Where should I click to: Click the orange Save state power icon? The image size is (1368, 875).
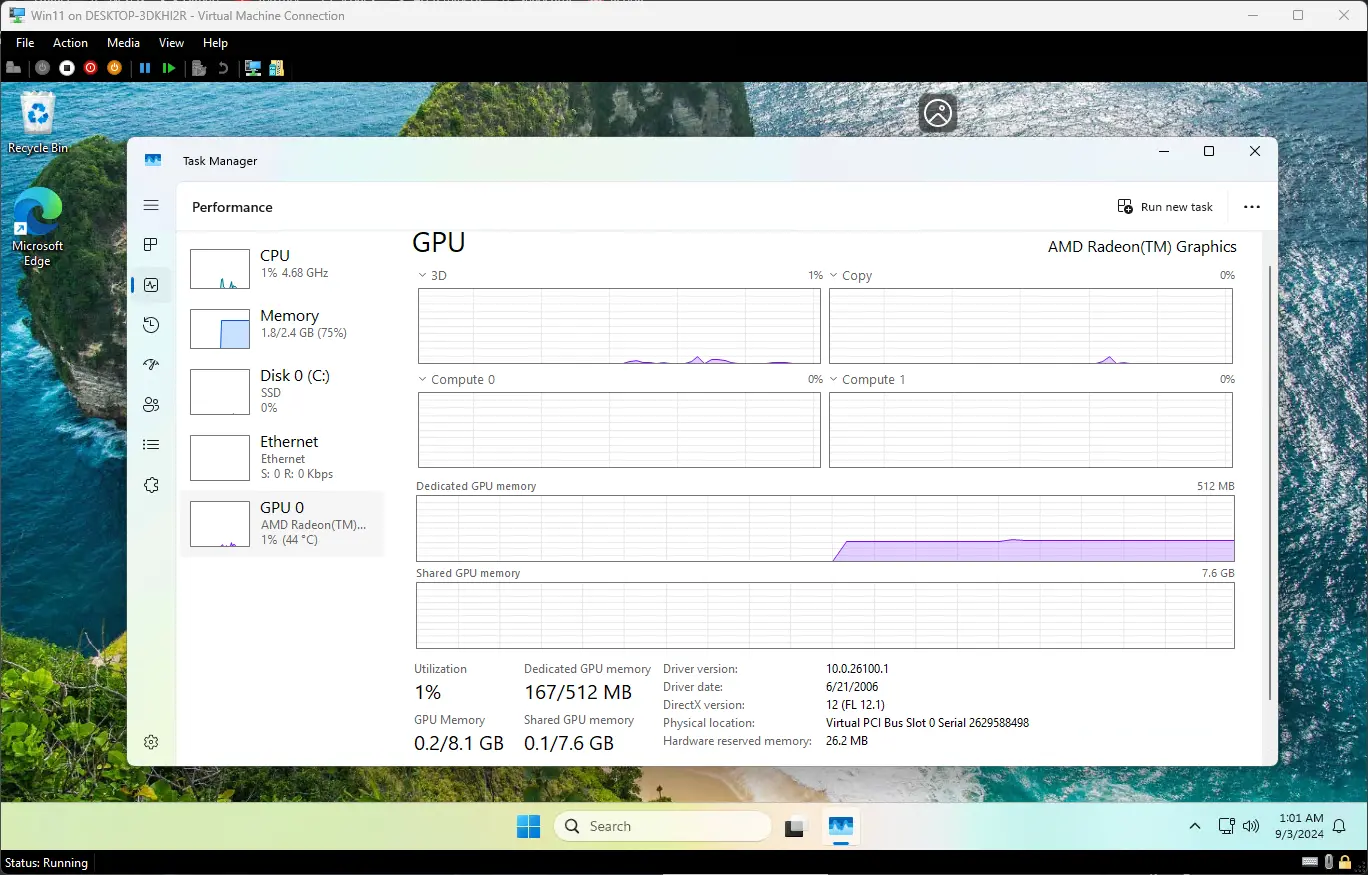click(114, 68)
